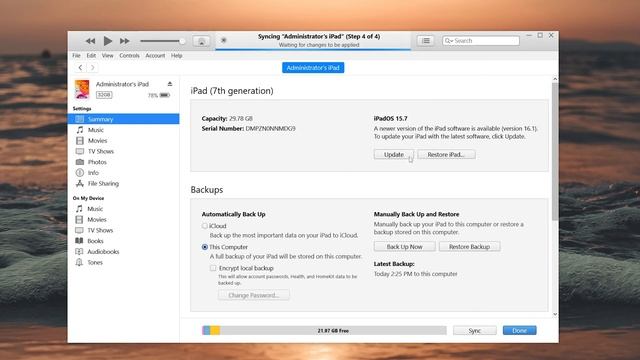Open the Up Next list view button
Screen dimensions: 640x360
pos(426,41)
